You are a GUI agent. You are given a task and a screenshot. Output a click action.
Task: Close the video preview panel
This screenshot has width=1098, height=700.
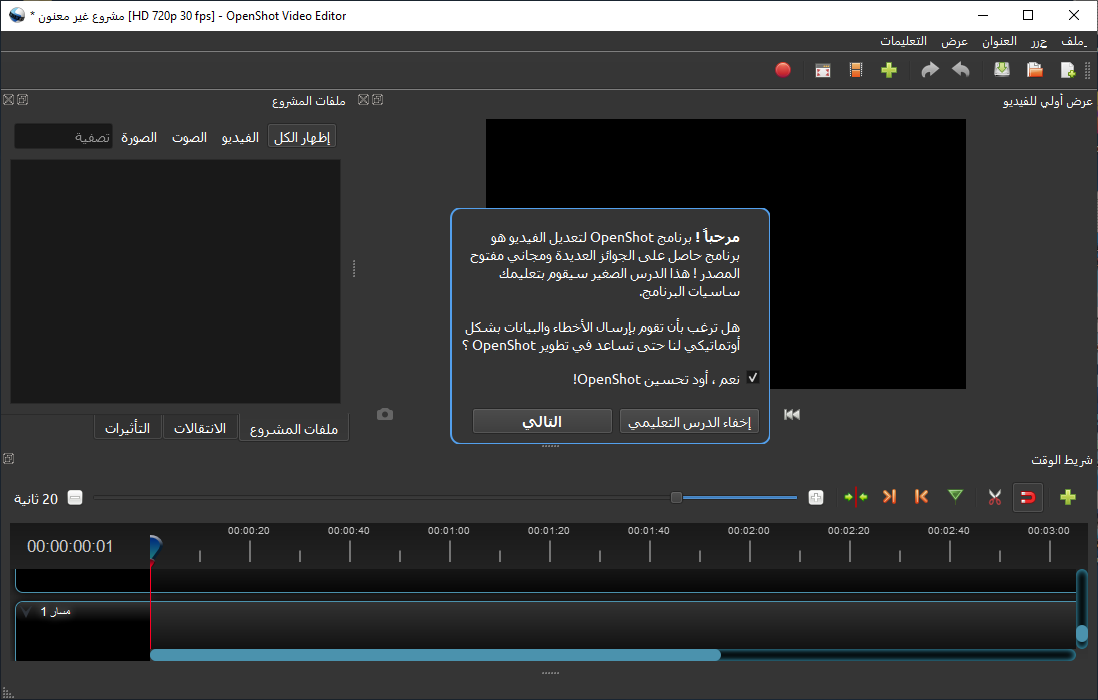[x=363, y=100]
